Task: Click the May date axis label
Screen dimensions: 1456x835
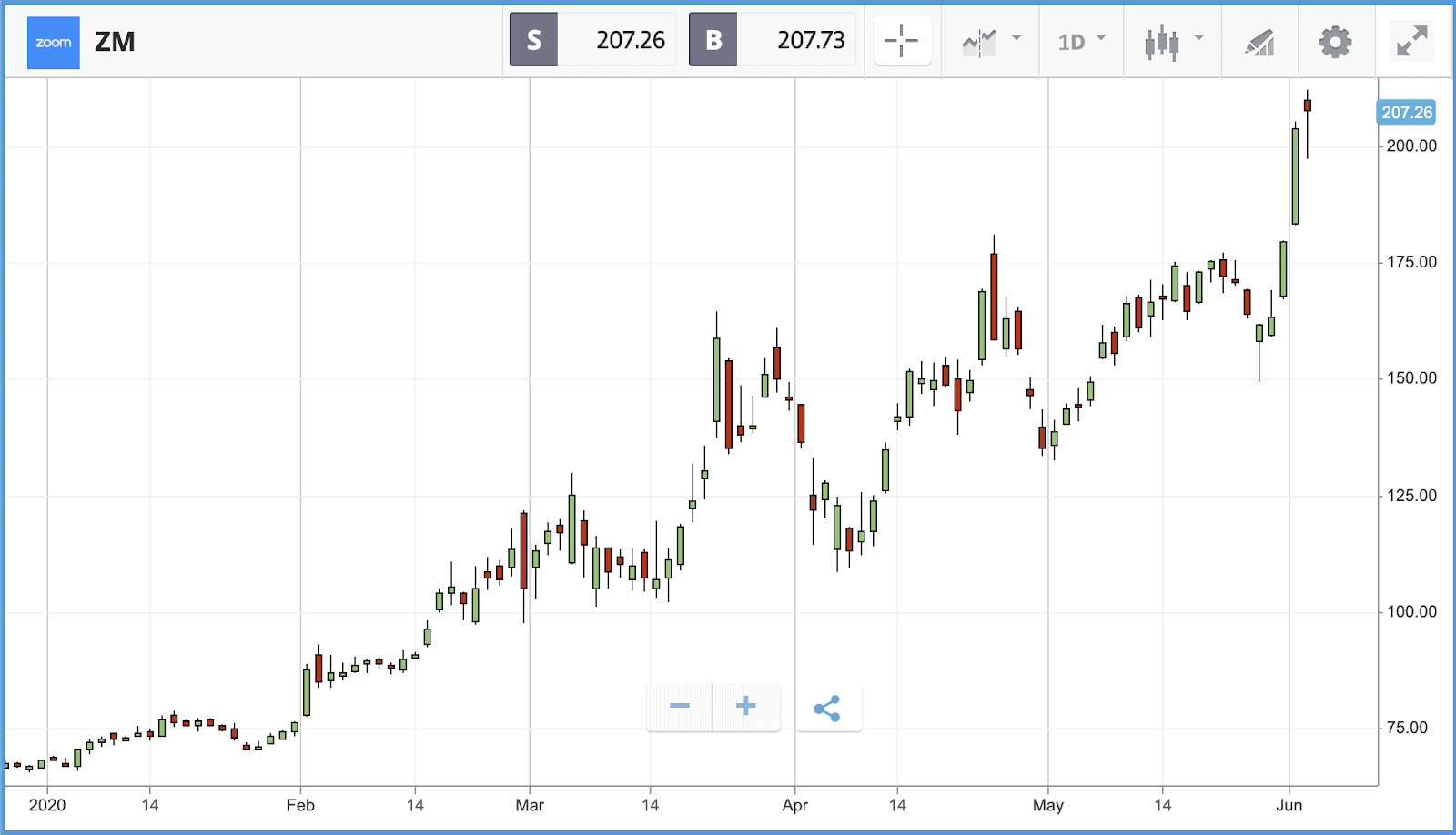Action: [x=1048, y=805]
